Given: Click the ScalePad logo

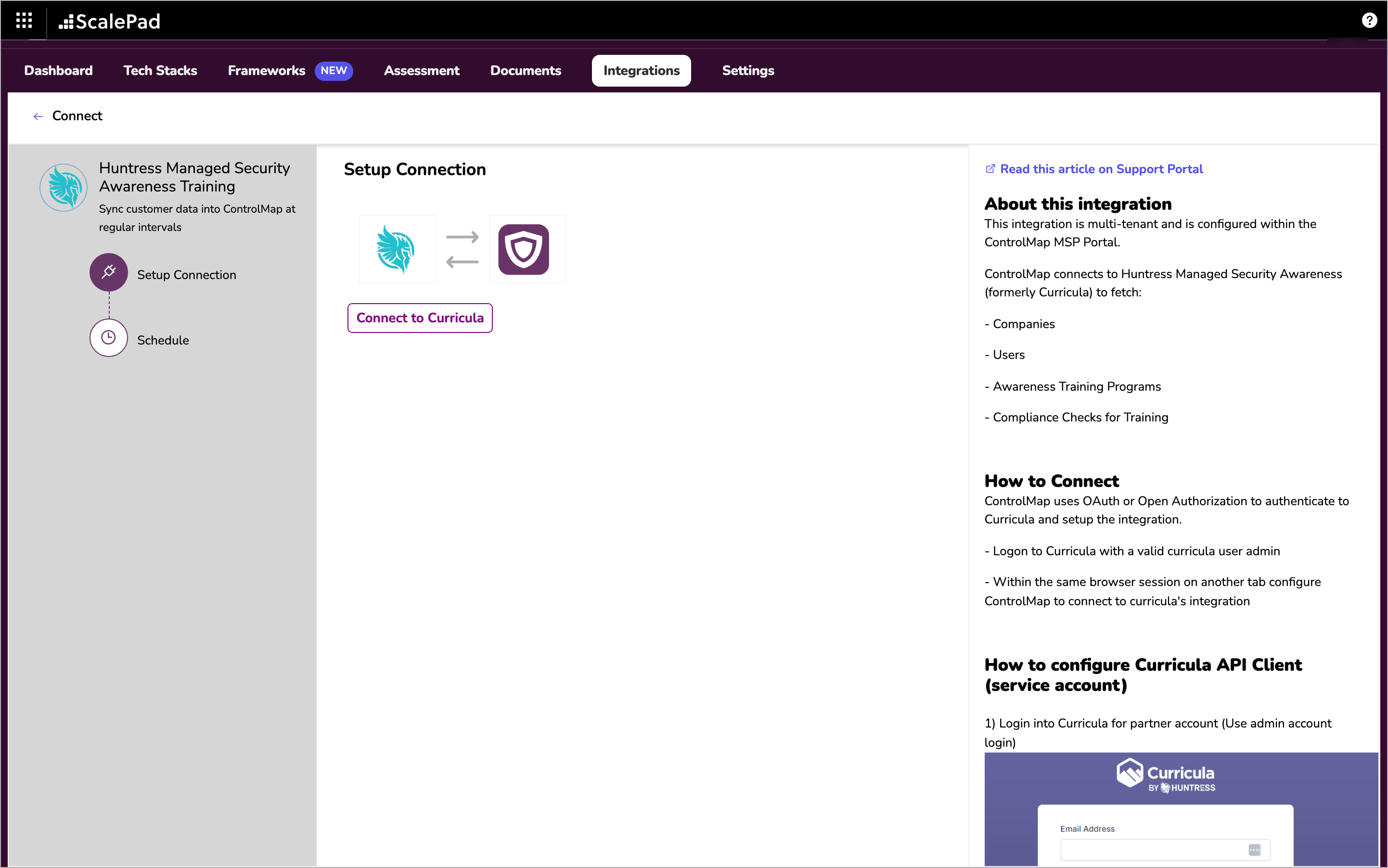Looking at the screenshot, I should (x=109, y=21).
